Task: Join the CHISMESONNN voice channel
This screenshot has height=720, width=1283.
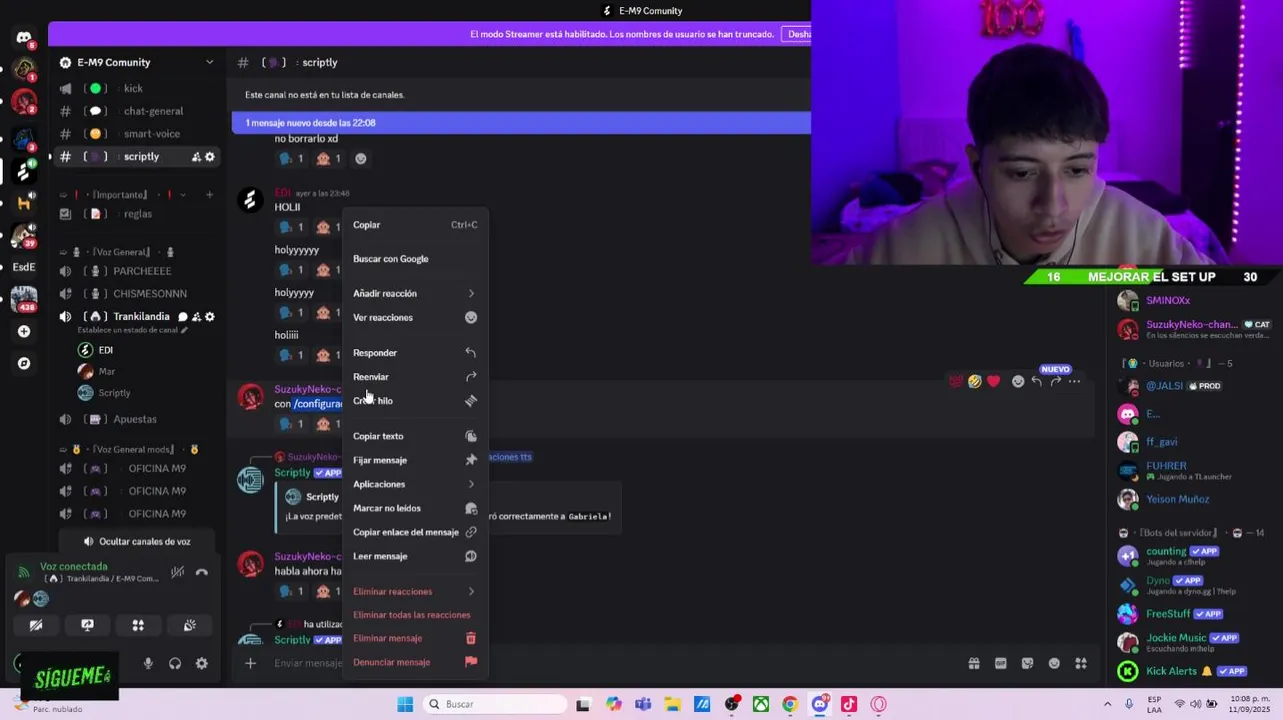Action: point(137,294)
